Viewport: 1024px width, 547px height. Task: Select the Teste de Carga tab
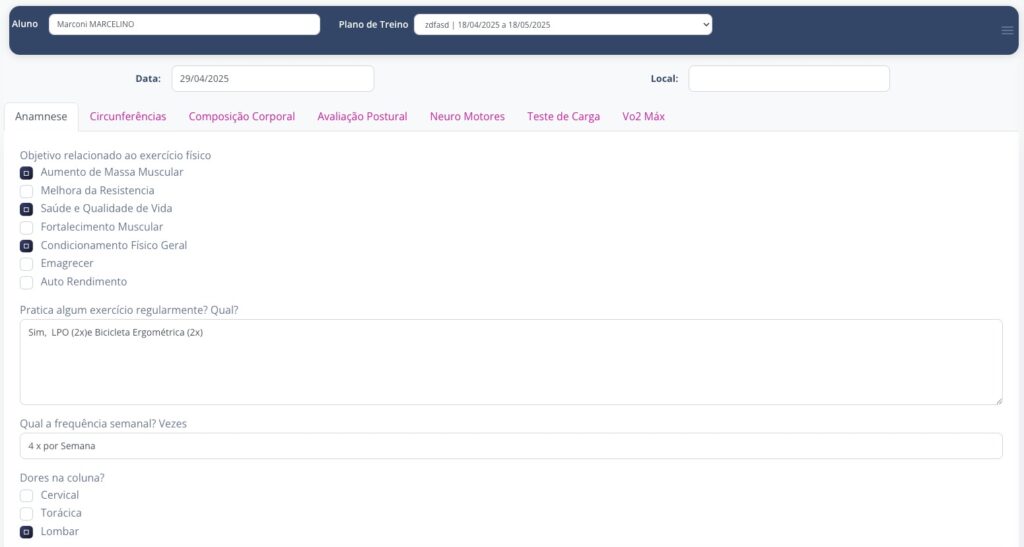click(563, 117)
